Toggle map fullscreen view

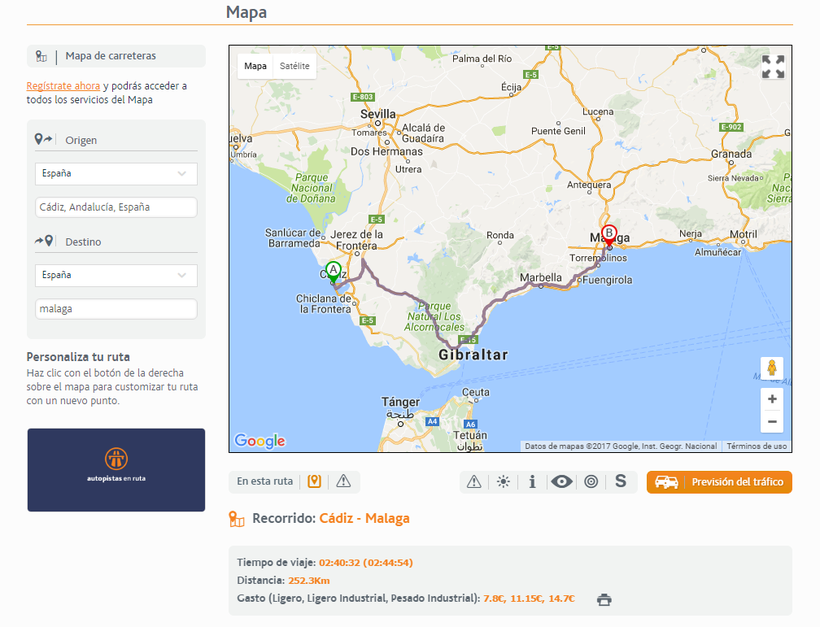(773, 67)
